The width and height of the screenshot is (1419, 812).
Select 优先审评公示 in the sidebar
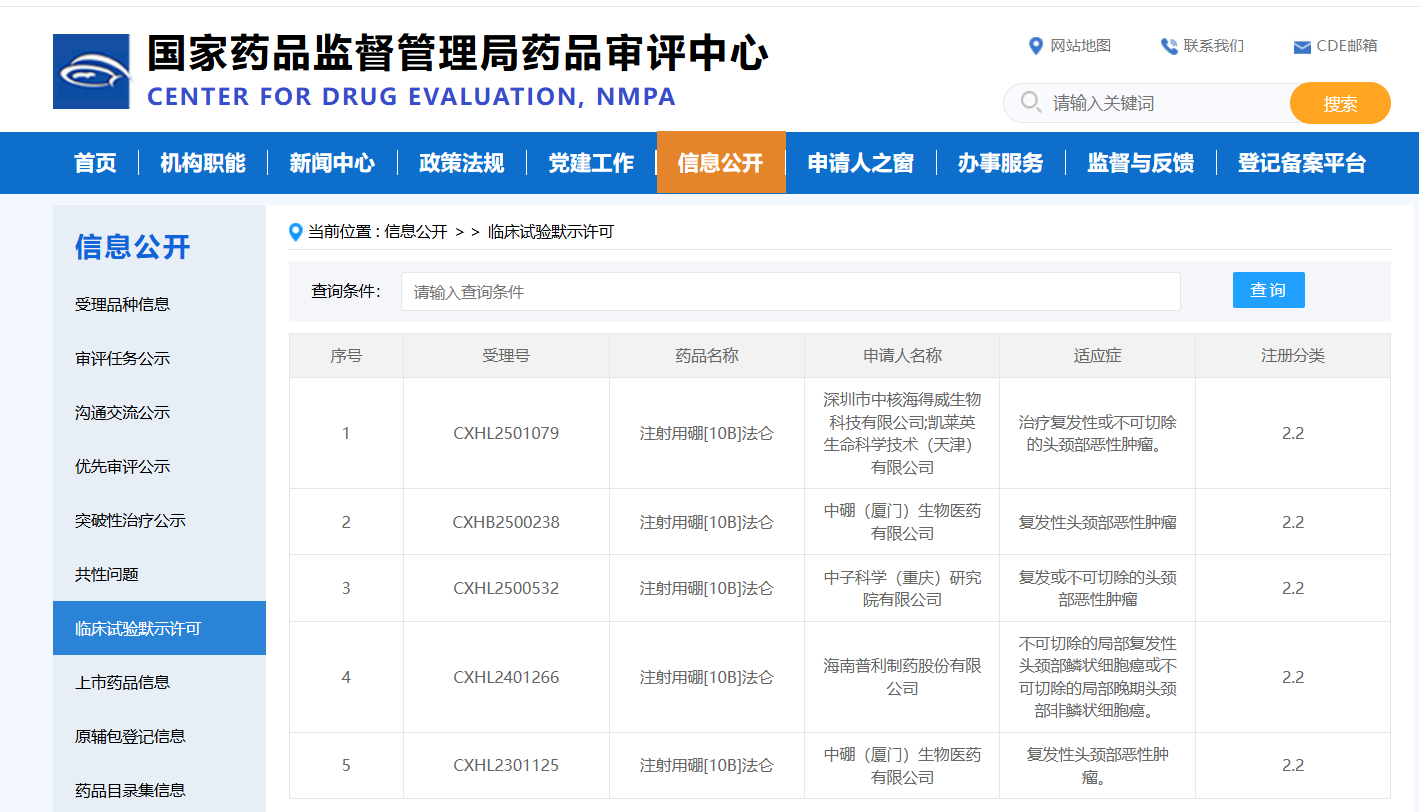(x=122, y=467)
